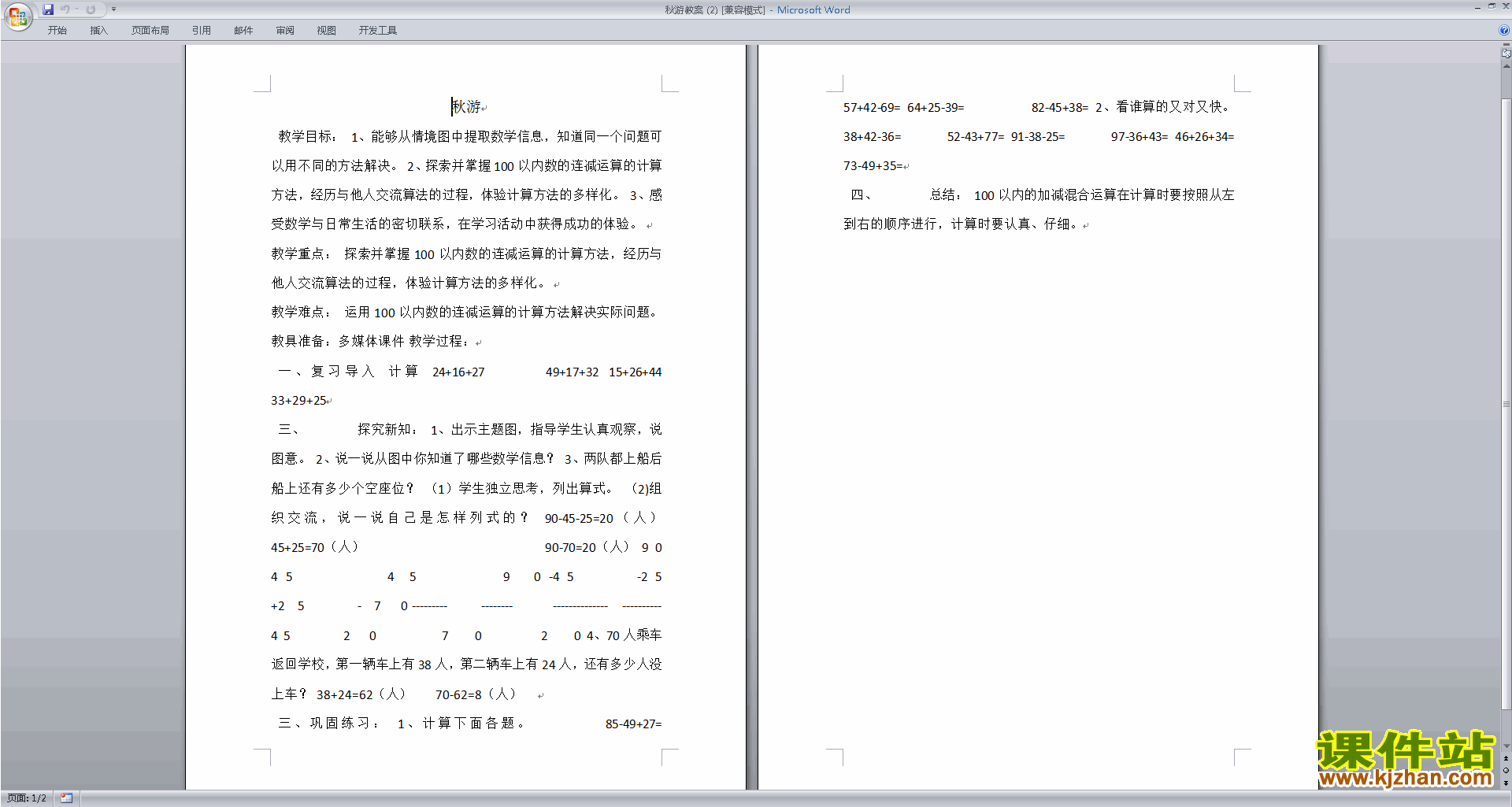The height and width of the screenshot is (807, 1512).
Task: Open Word Help with the question mark icon
Action: [x=1504, y=31]
